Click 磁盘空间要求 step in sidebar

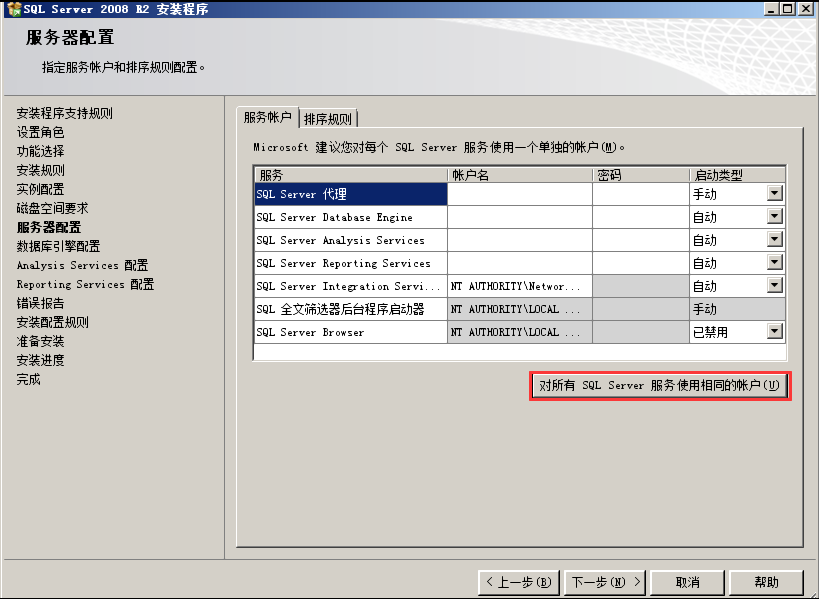coord(52,208)
